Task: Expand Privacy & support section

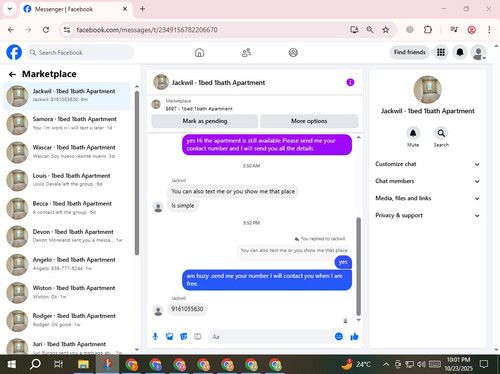Action: (428, 215)
